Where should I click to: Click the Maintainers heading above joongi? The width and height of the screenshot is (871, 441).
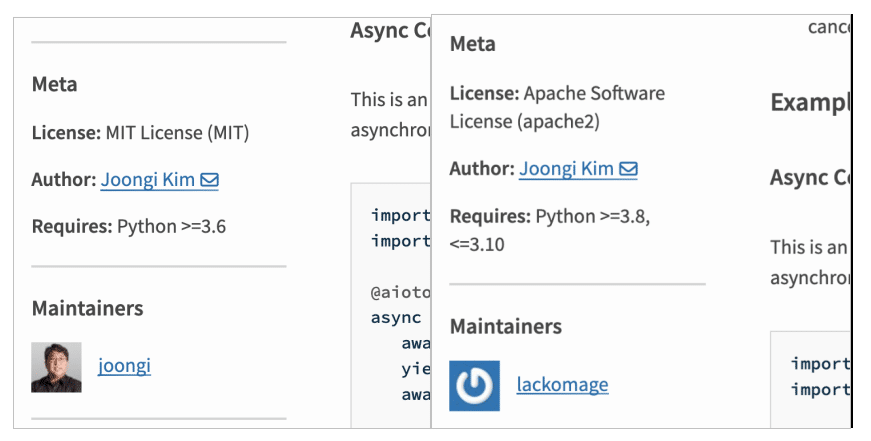point(87,308)
